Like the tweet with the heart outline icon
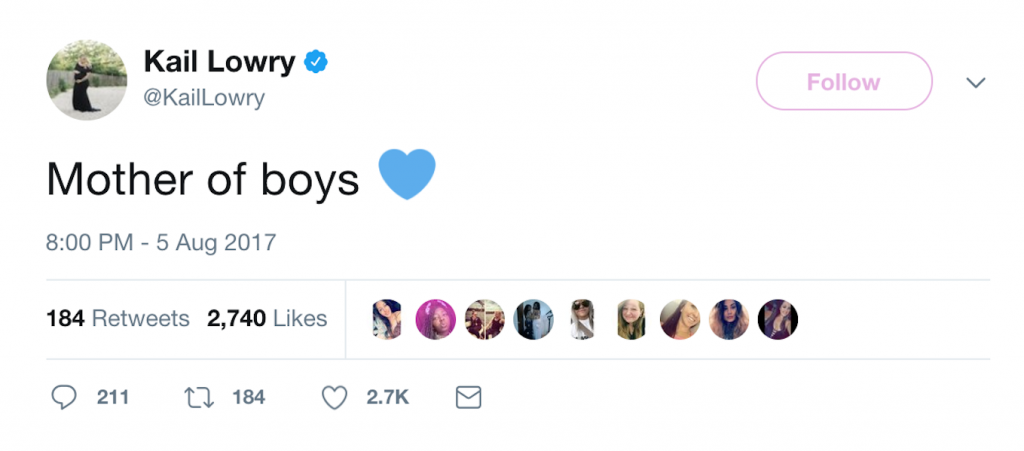Viewport: 1024px width, 451px height. pyautogui.click(x=334, y=398)
